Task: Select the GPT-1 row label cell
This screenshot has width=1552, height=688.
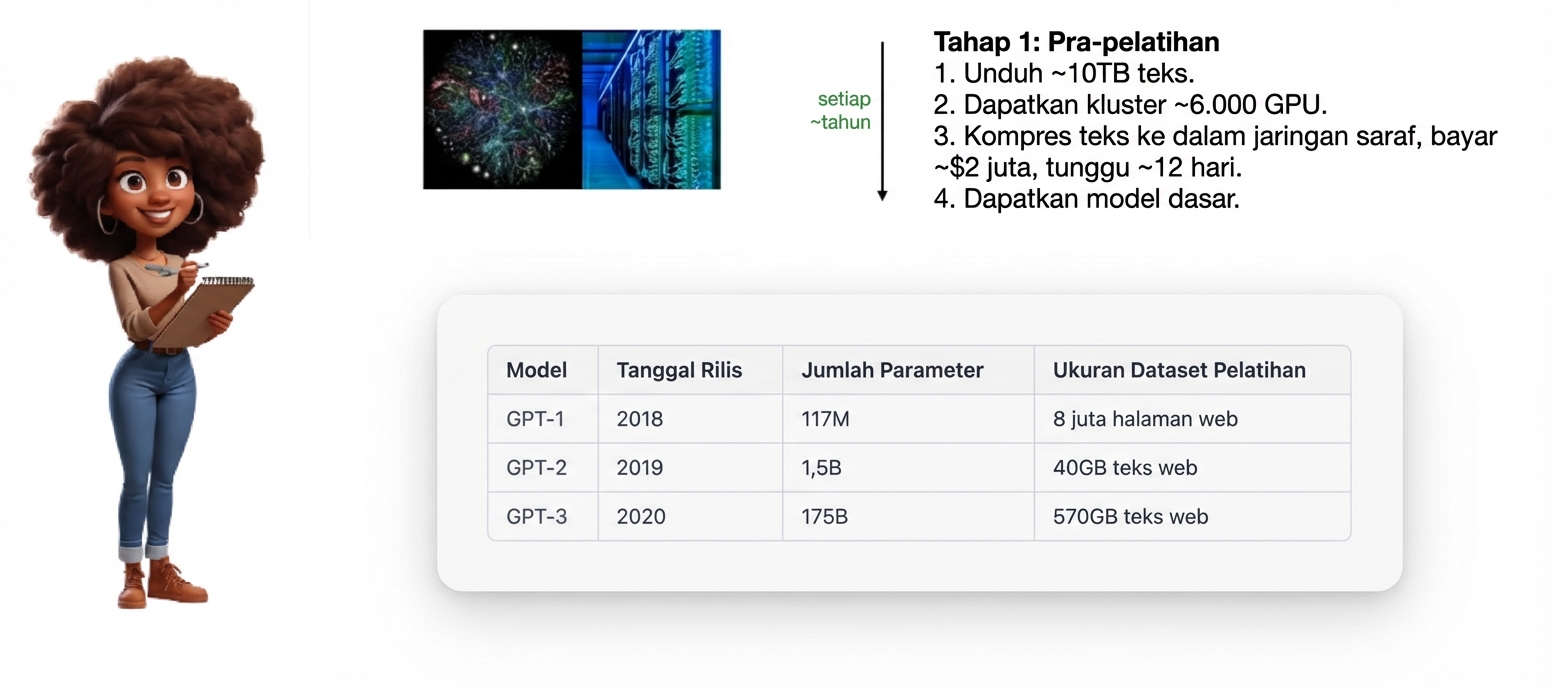Action: [x=536, y=419]
